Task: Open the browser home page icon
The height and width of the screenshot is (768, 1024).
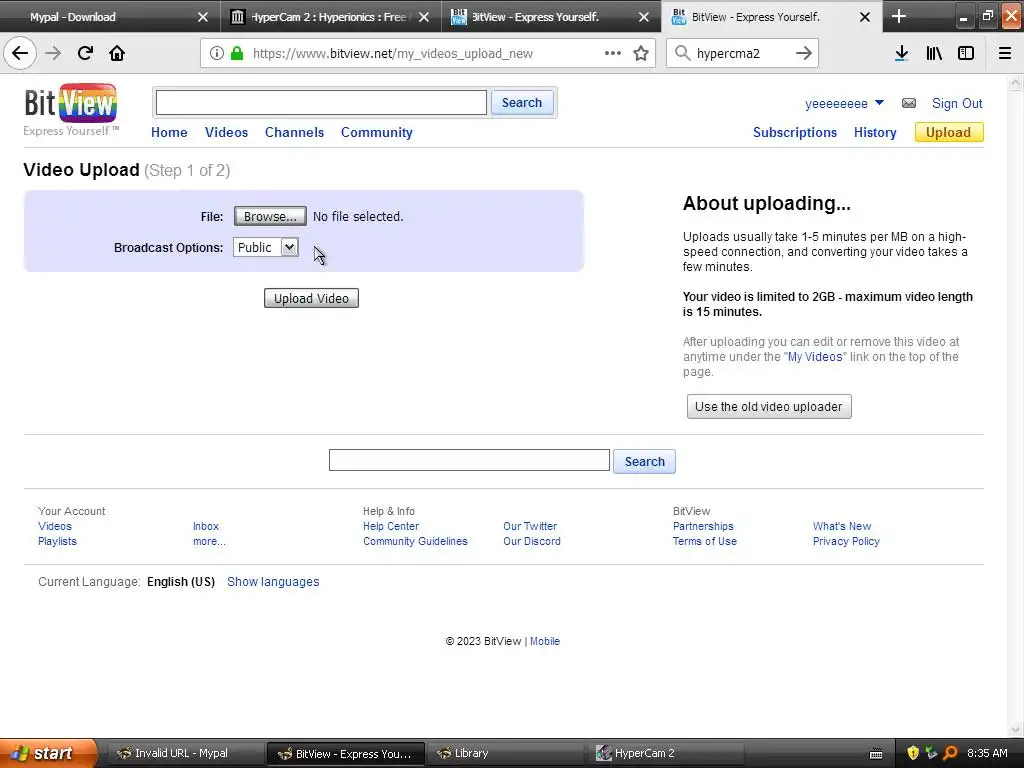Action: (x=117, y=53)
